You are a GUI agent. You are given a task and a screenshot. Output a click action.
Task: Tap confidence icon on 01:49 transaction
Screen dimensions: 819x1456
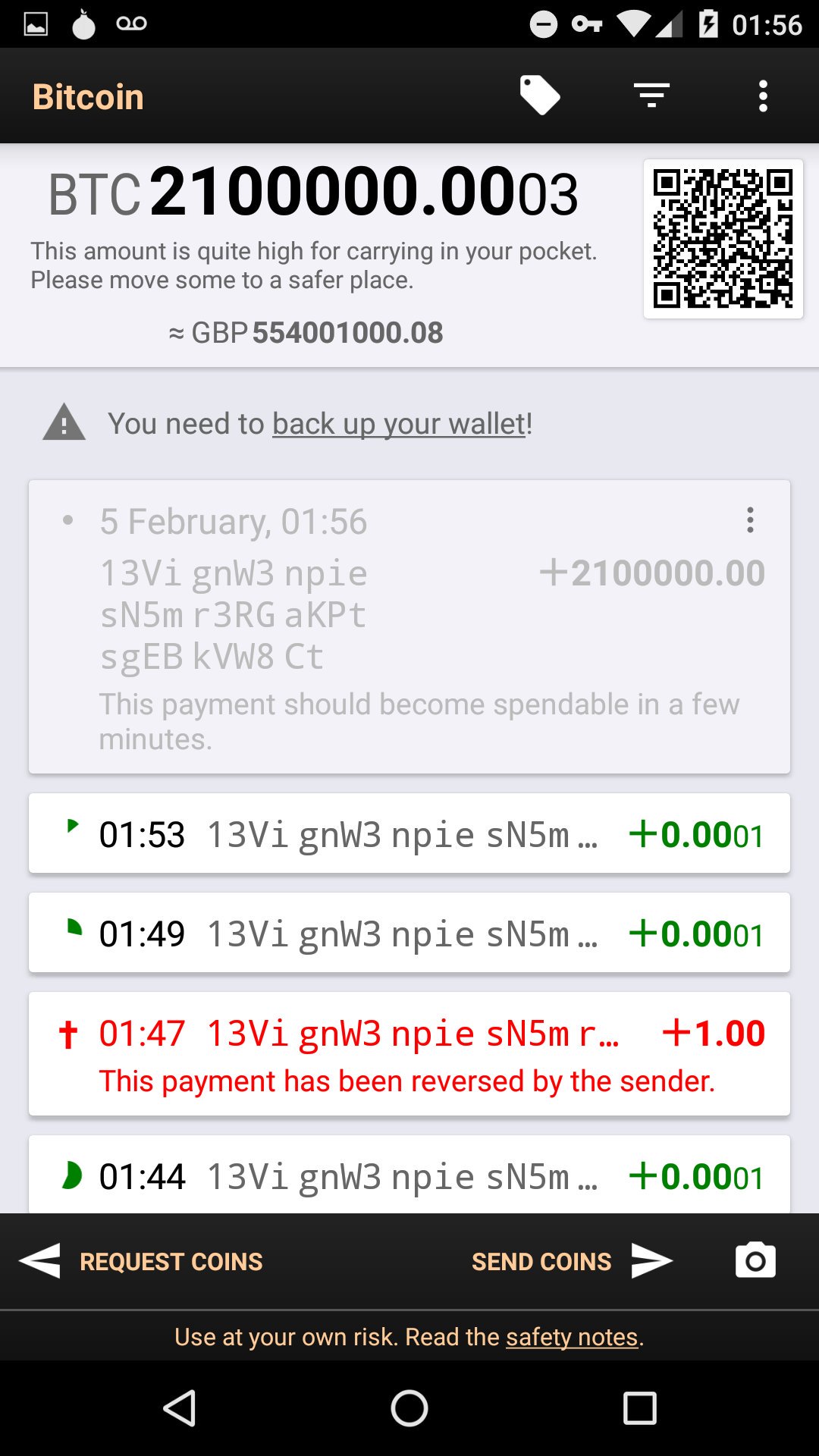tap(73, 927)
